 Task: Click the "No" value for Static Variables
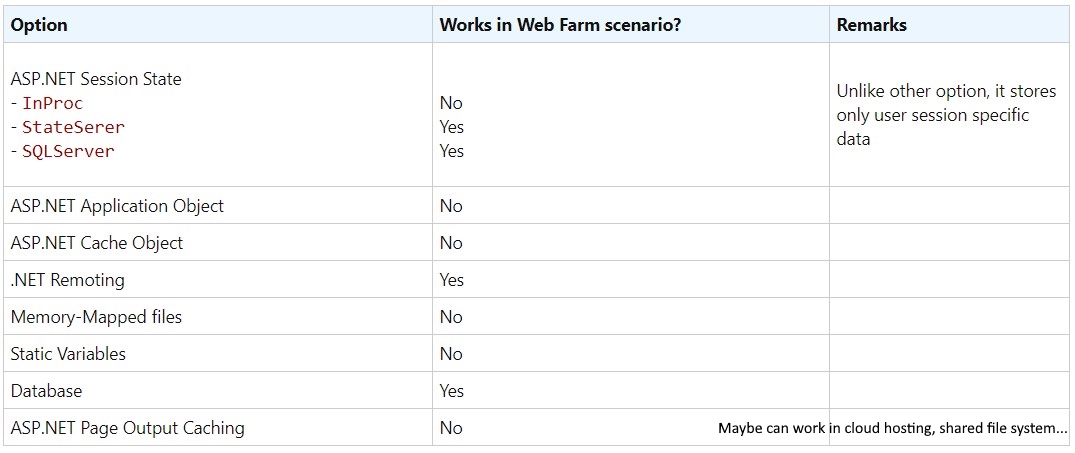coord(451,354)
